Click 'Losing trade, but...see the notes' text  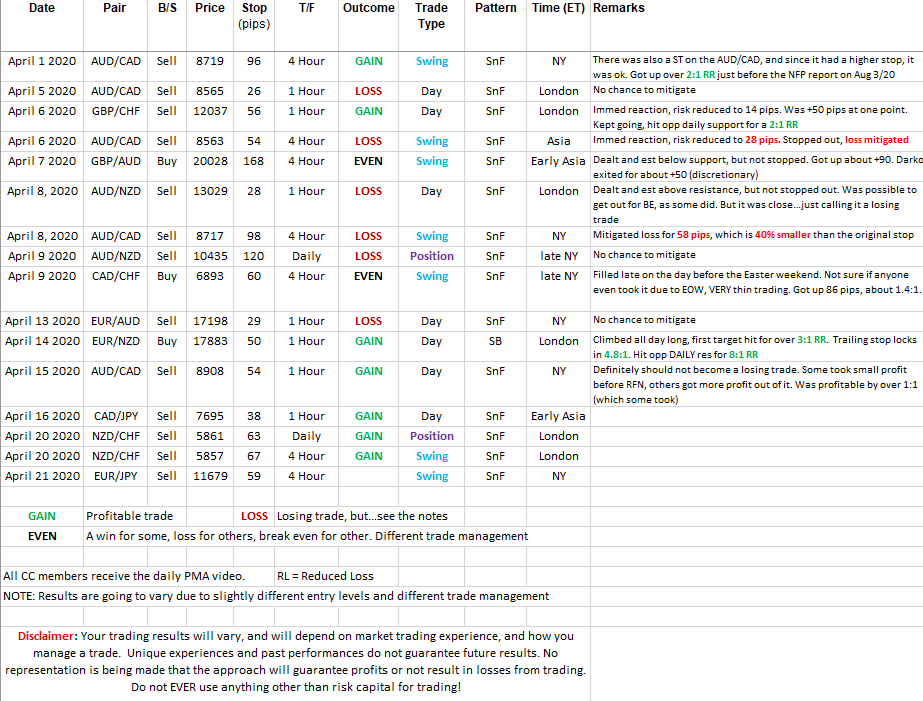362,516
